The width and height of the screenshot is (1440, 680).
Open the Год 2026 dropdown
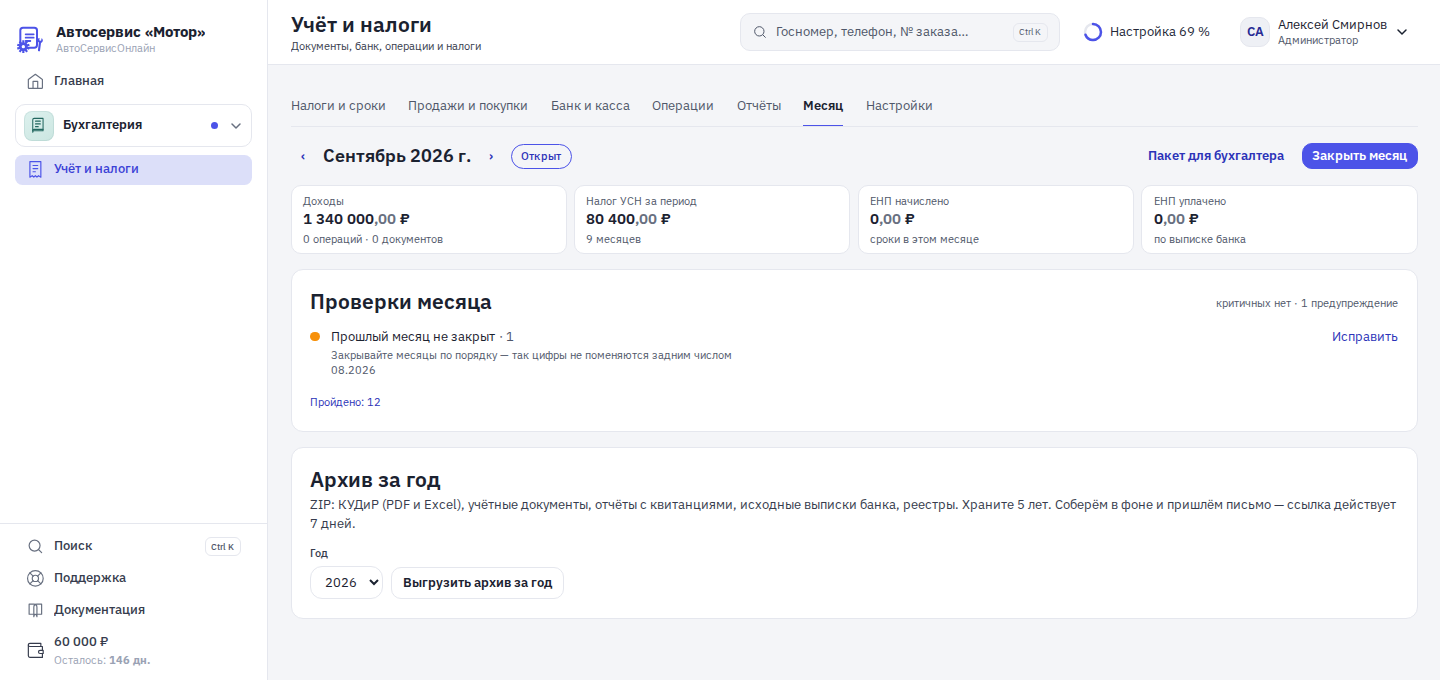point(346,583)
